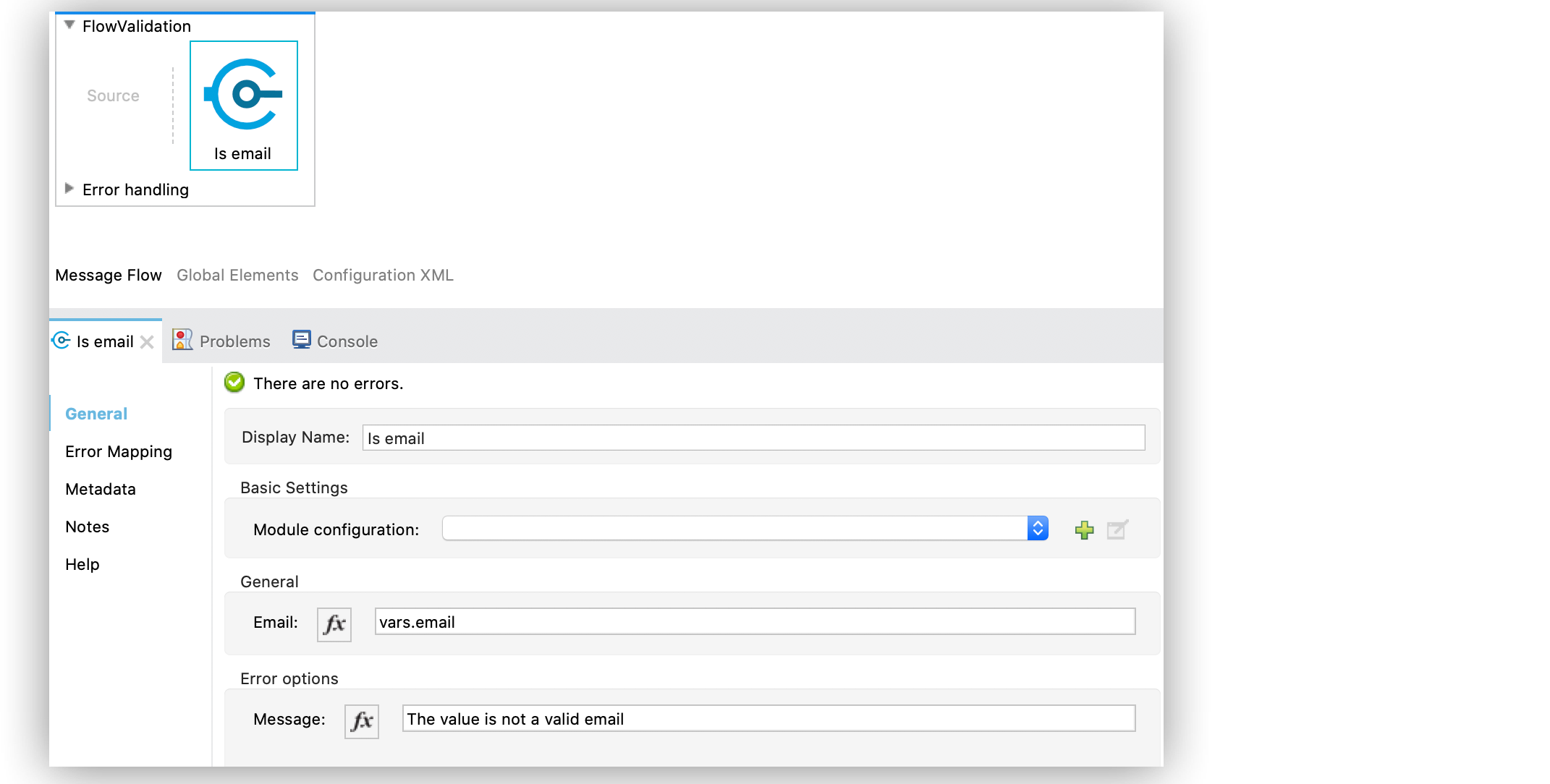Collapse the FlowValidation flow
This screenshot has width=1550, height=784.
[x=69, y=24]
